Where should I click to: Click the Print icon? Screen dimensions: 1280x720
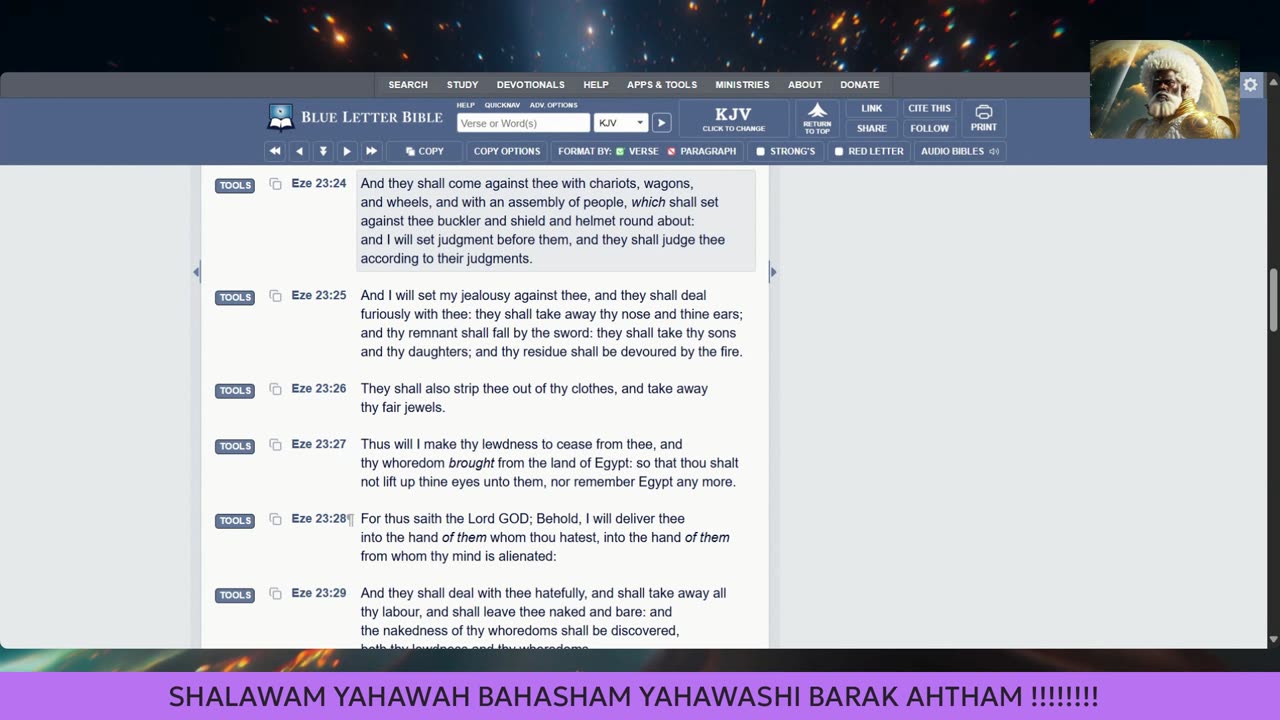pyautogui.click(x=984, y=118)
